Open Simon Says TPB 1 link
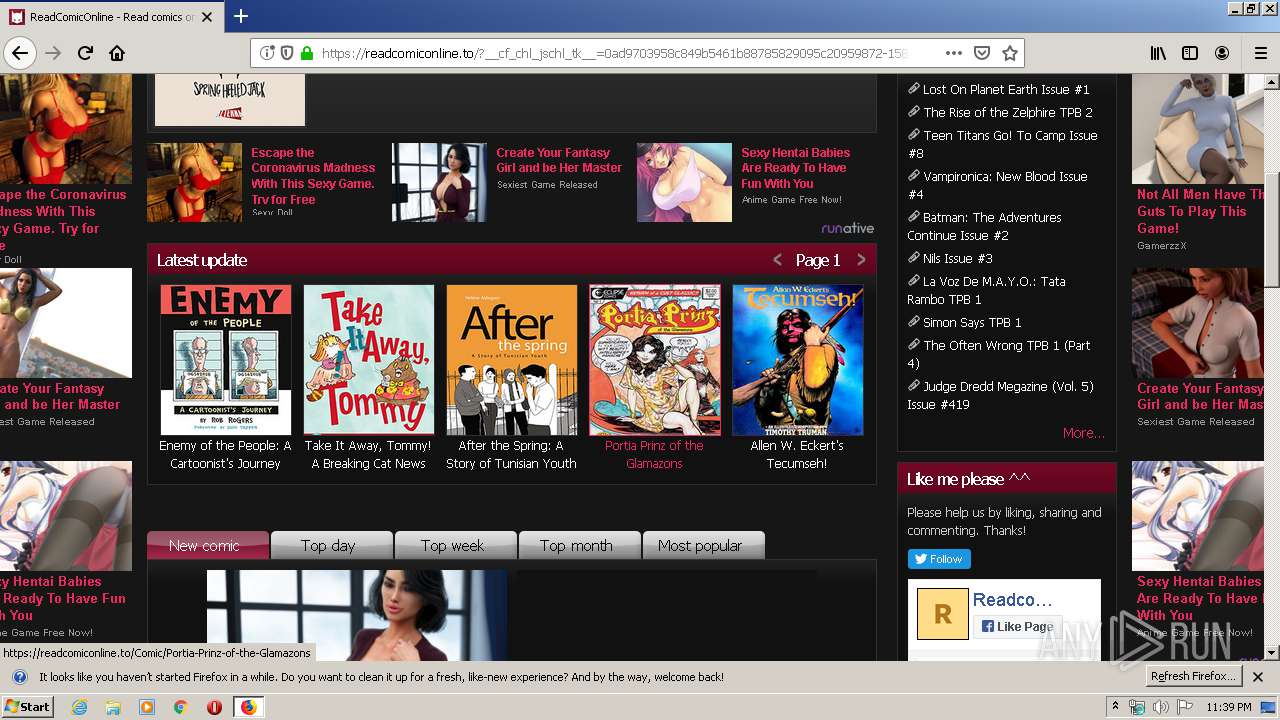Screen dimensions: 1280x720 pyautogui.click(x=972, y=322)
